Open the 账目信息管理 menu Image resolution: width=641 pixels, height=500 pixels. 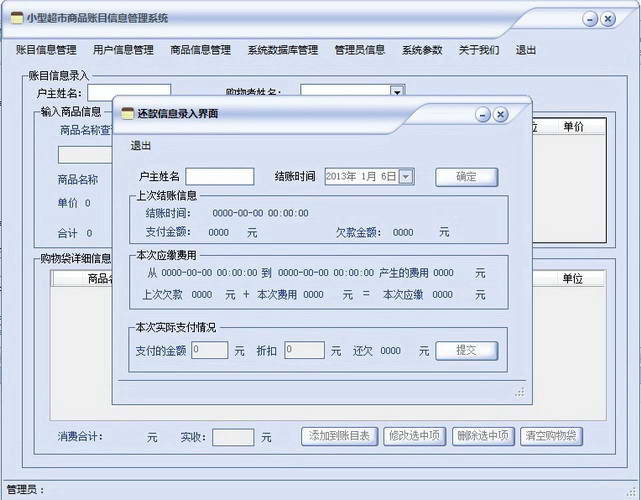46,50
